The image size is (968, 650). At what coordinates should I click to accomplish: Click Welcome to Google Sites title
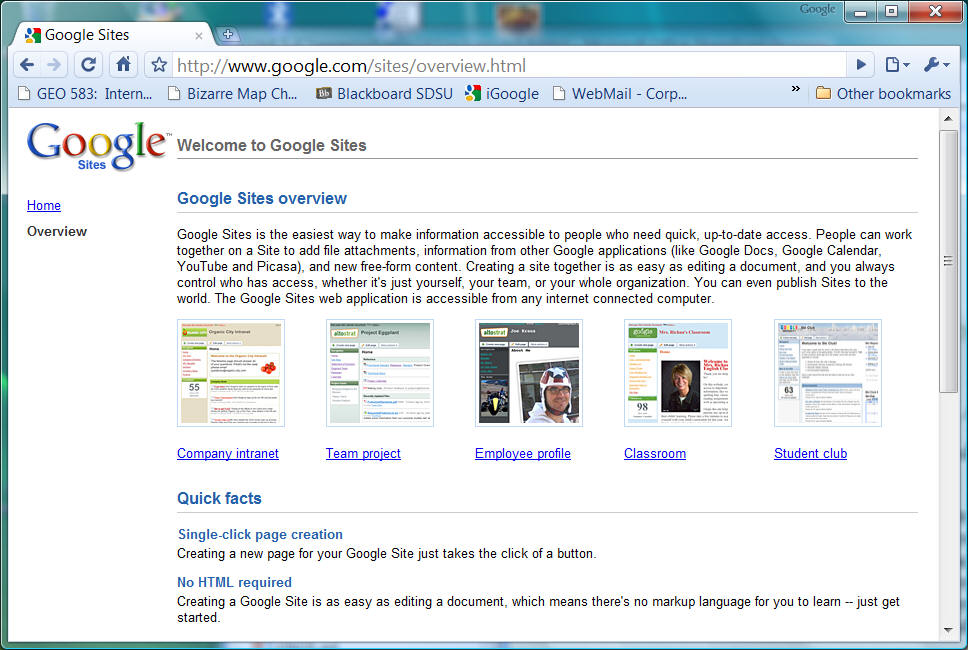(x=272, y=146)
